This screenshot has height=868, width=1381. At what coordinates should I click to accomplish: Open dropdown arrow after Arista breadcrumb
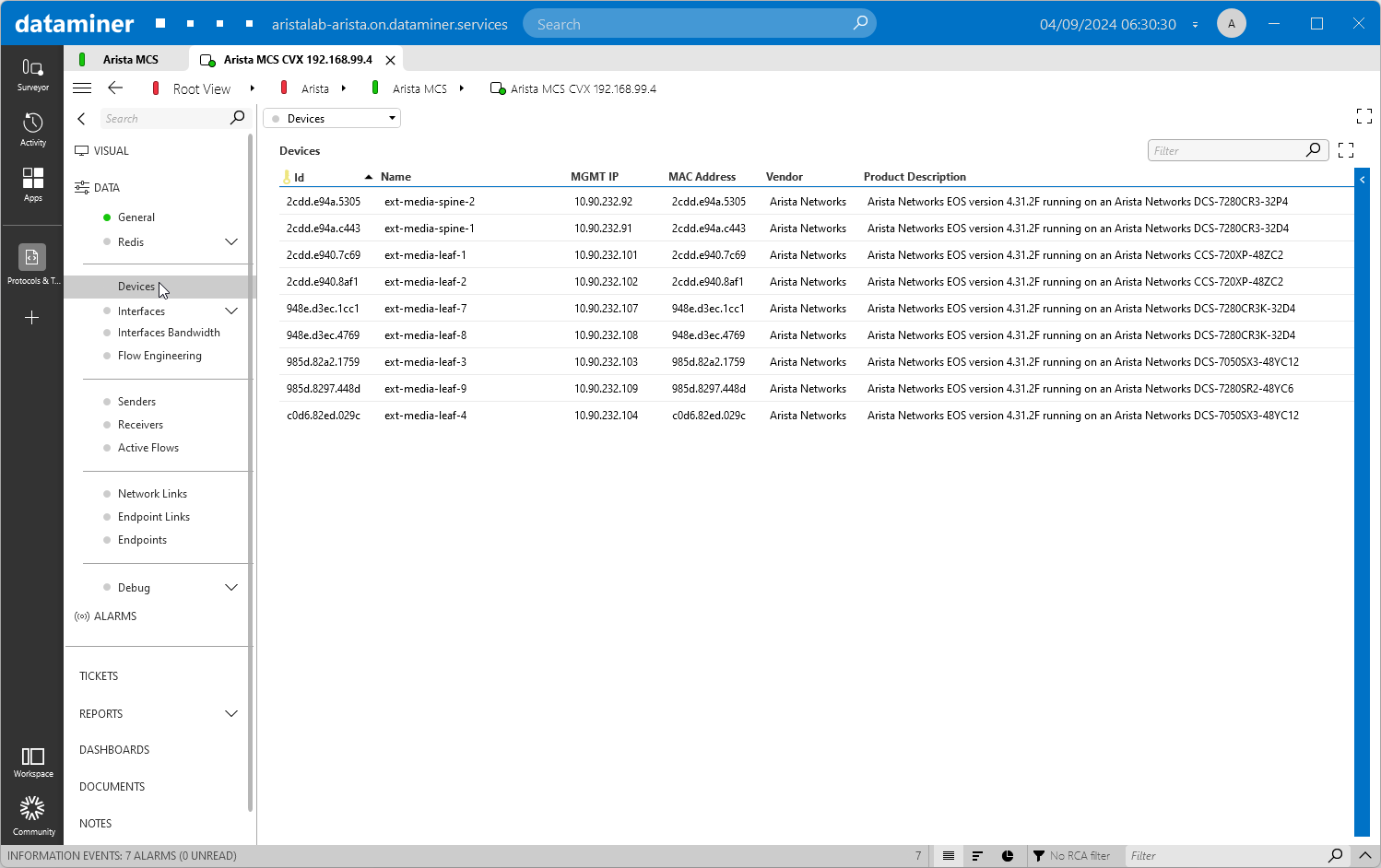tap(343, 88)
